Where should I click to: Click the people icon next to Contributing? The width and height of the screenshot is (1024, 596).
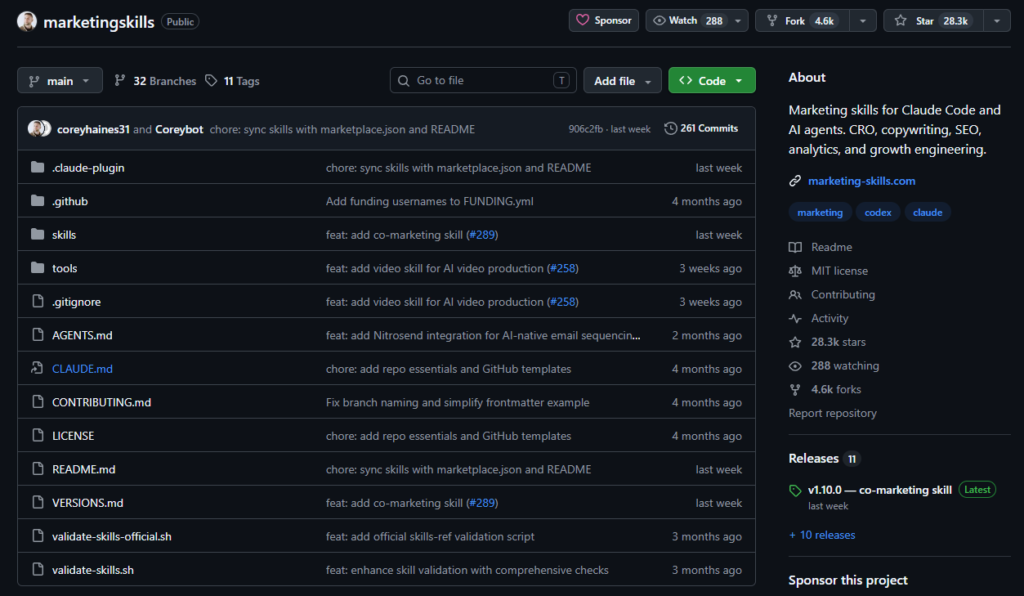[x=795, y=294]
